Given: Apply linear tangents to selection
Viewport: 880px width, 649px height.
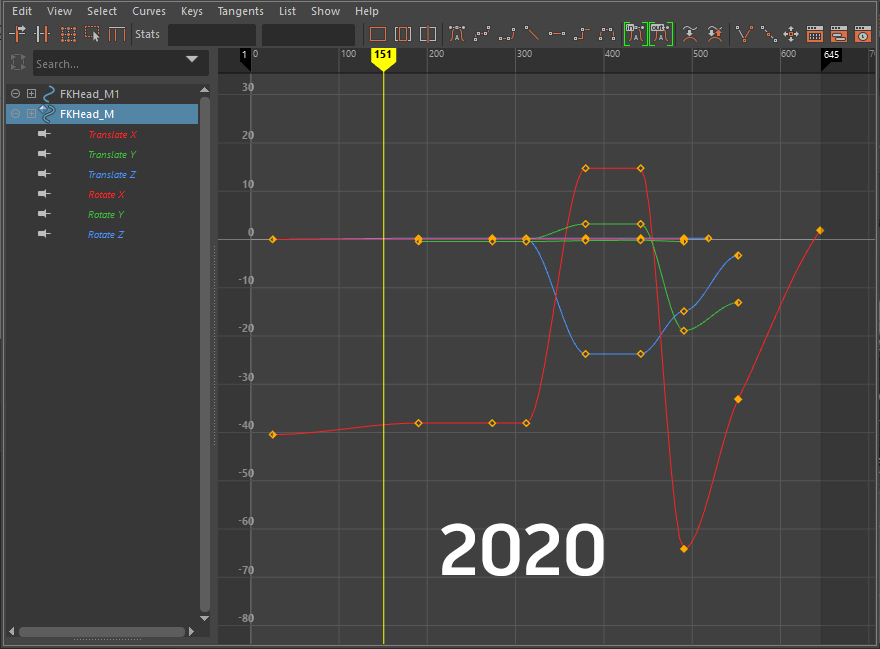Looking at the screenshot, I should [530, 33].
